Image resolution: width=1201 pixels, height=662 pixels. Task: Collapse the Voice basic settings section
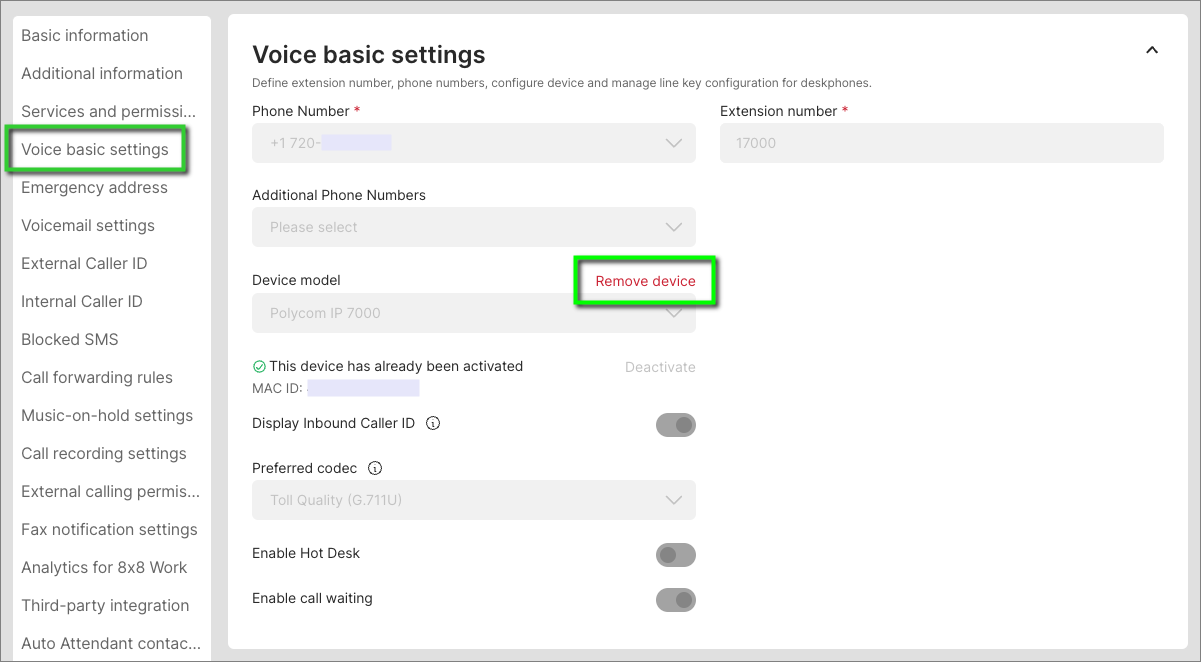[x=1152, y=50]
